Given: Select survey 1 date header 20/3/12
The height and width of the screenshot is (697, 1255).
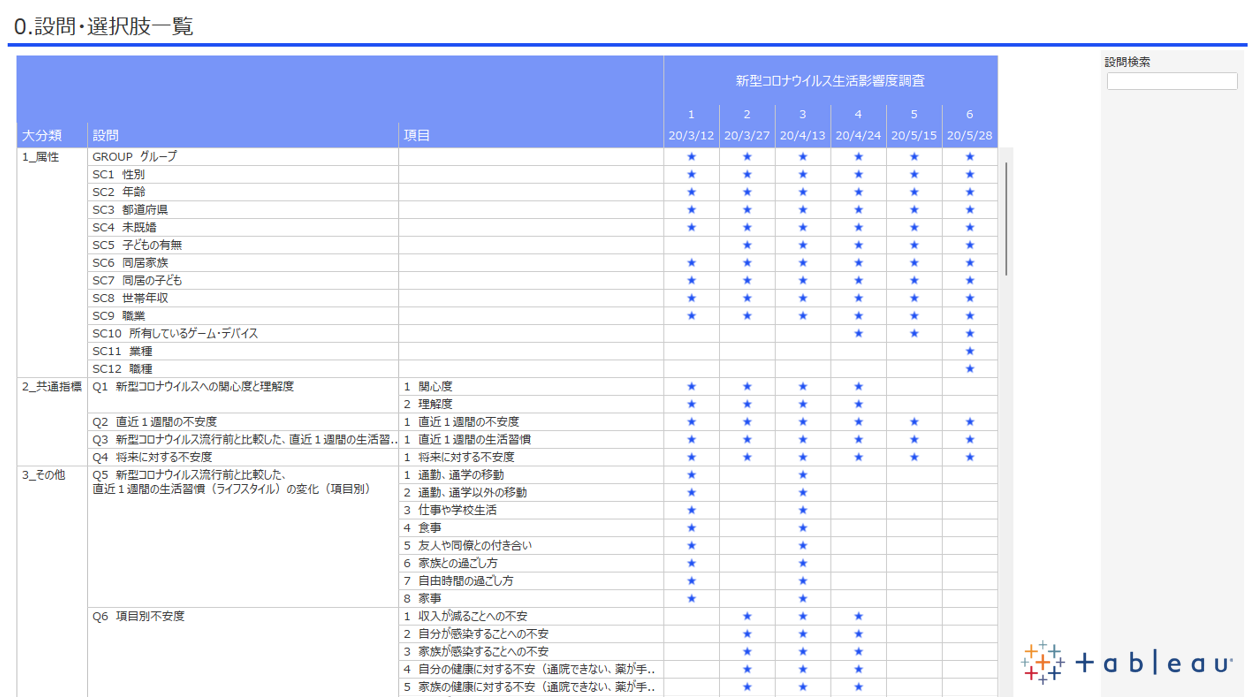Looking at the screenshot, I should point(691,136).
